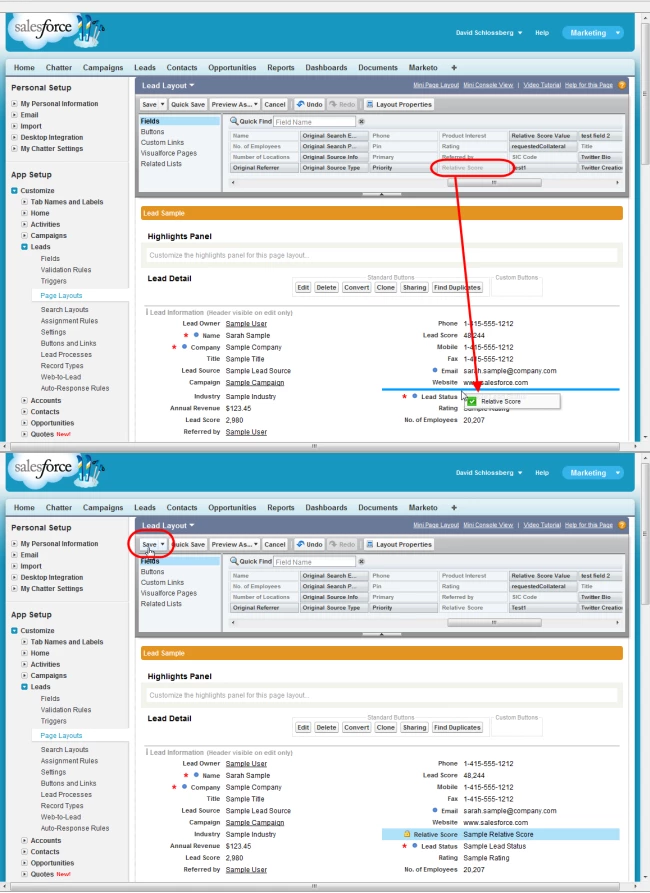Clear the Quick Find box in upper screenshot

coord(361,121)
